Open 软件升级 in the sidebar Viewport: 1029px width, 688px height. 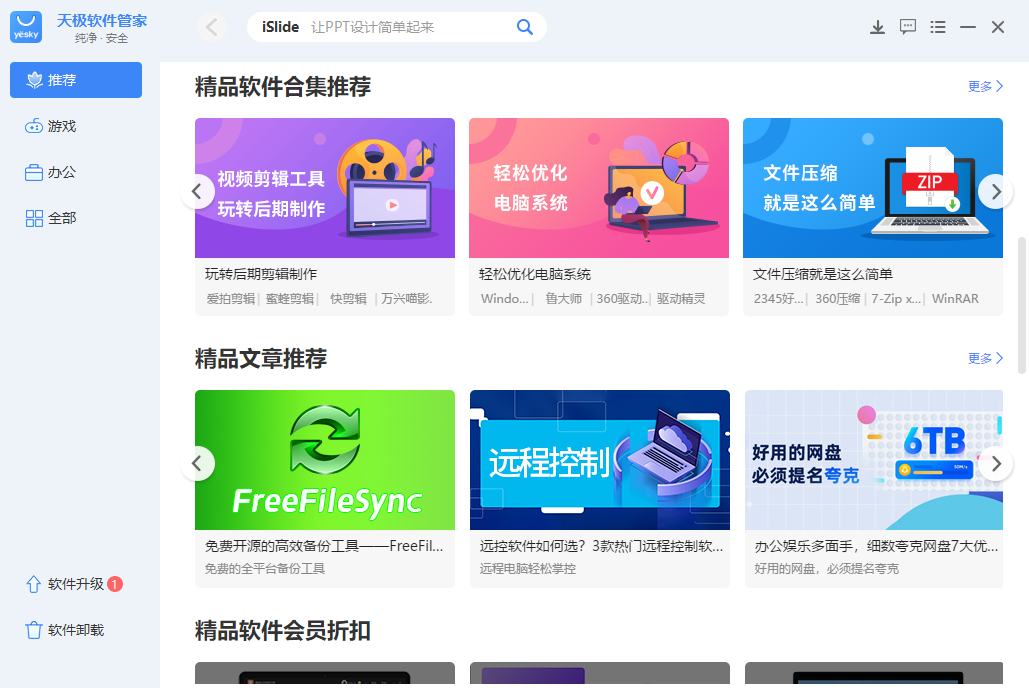[x=74, y=584]
